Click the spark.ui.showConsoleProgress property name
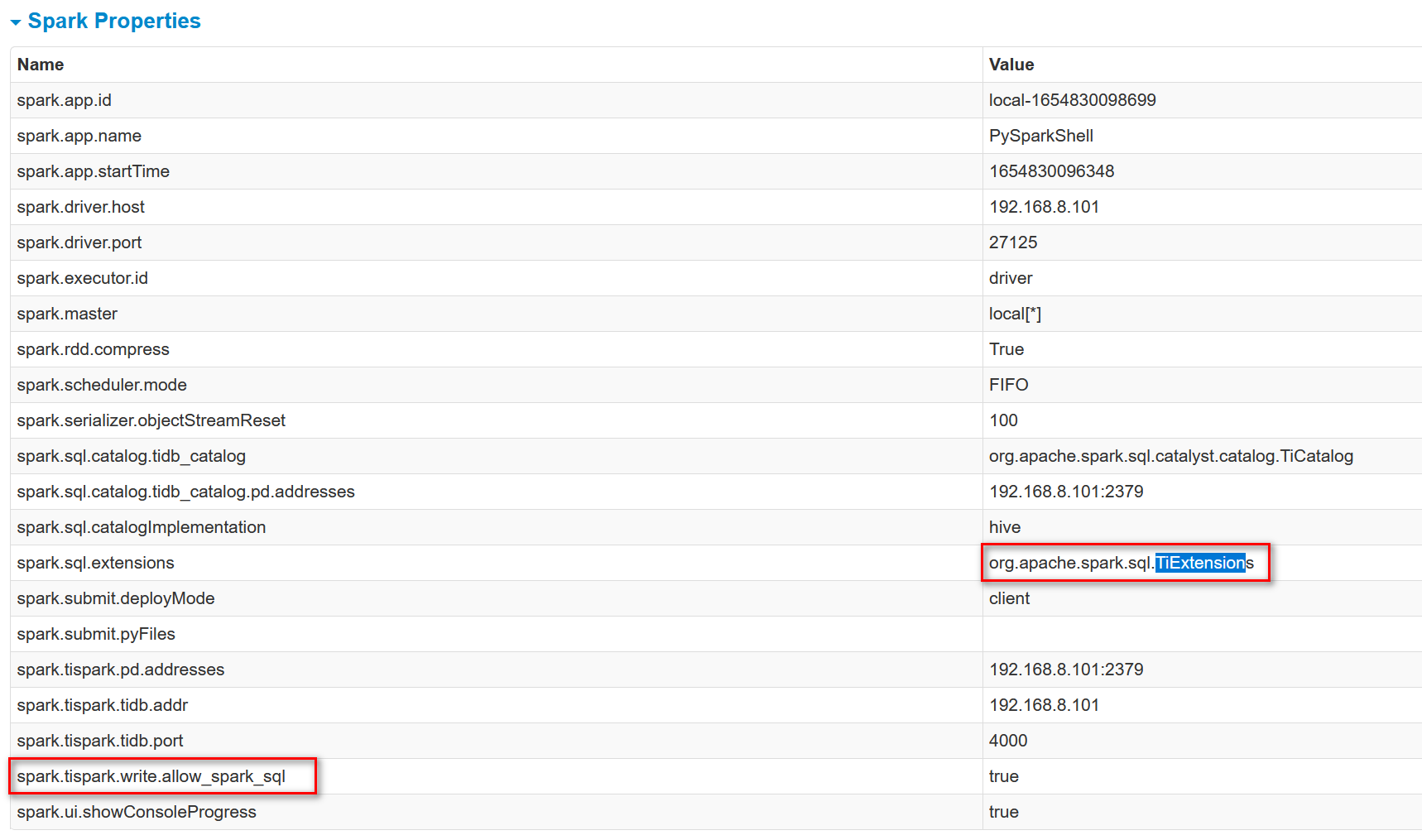 [137, 812]
